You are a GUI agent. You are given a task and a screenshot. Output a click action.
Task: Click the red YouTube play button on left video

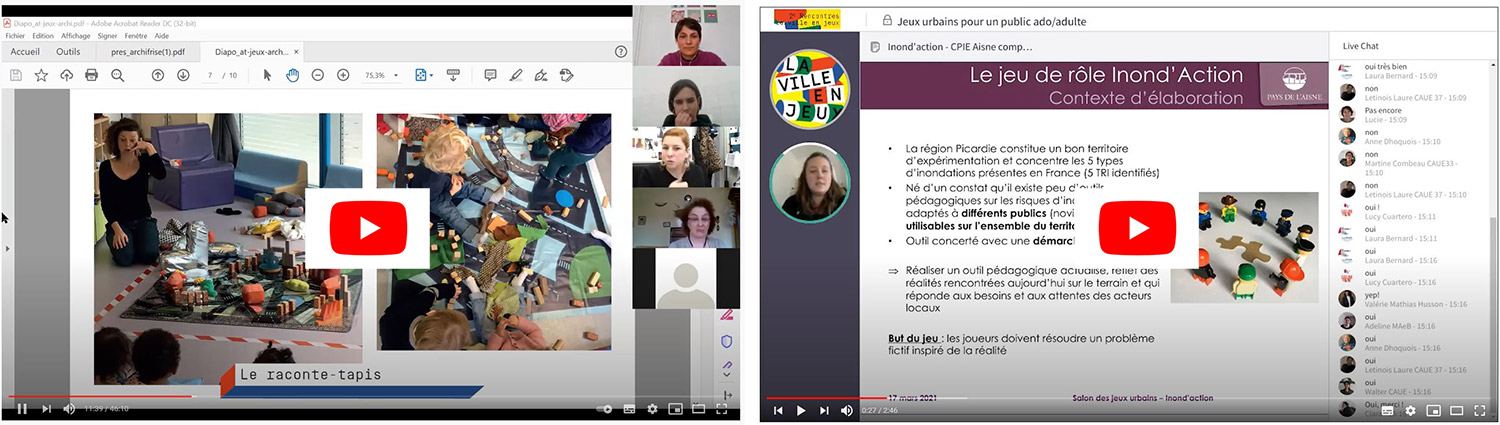(367, 228)
